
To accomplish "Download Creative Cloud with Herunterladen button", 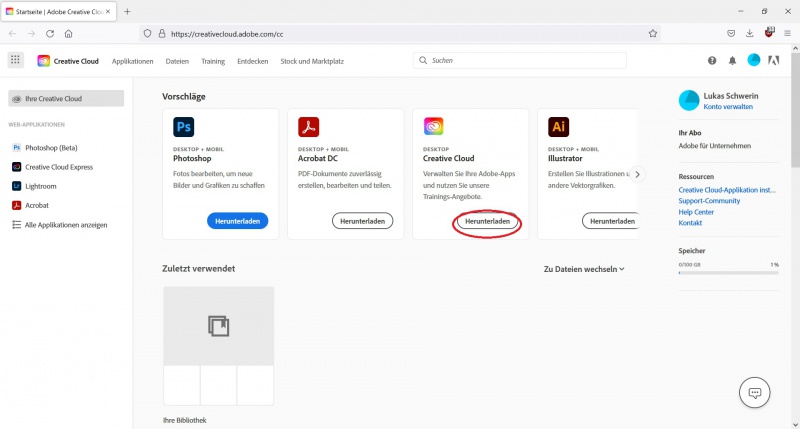I will pyautogui.click(x=487, y=221).
